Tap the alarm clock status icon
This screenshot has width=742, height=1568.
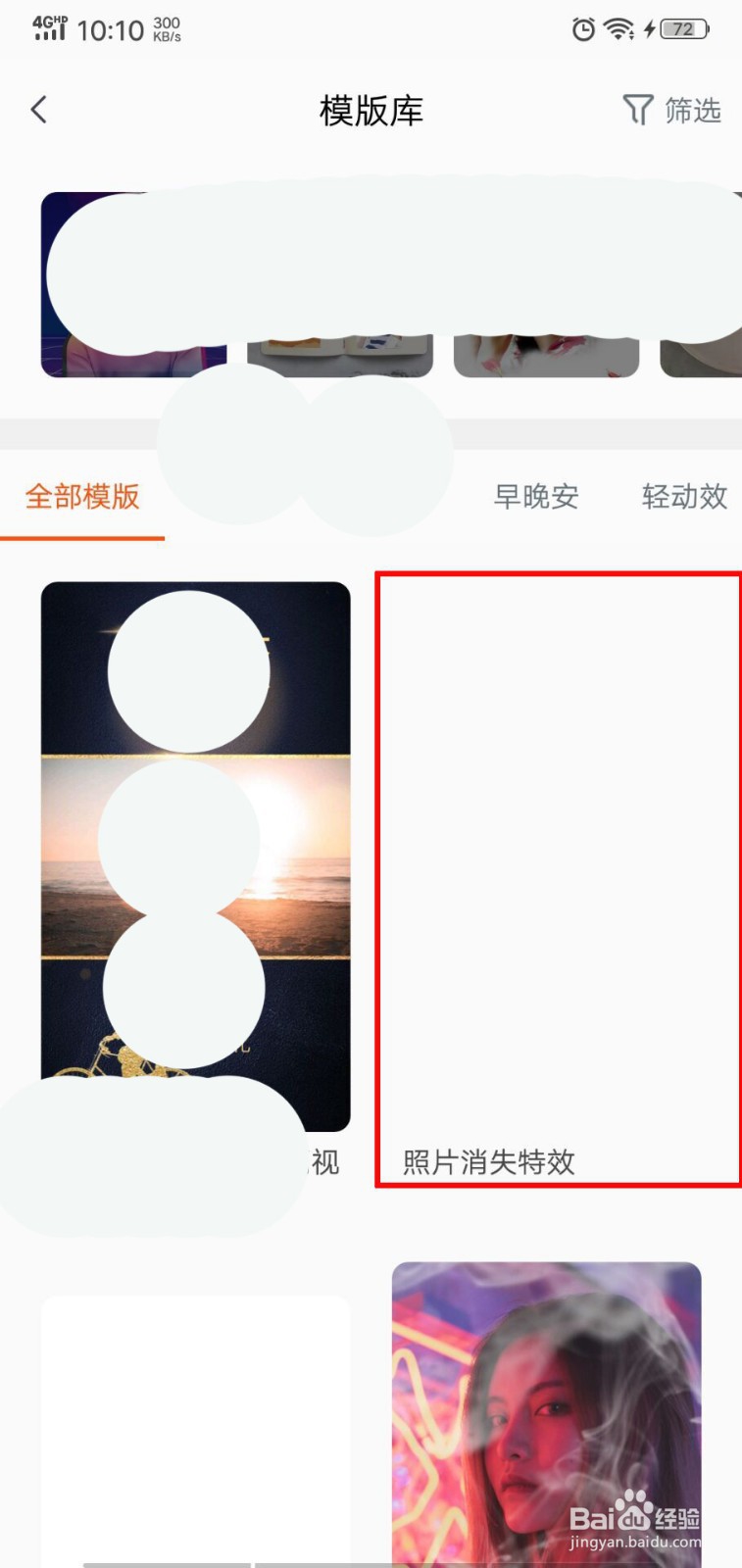tap(583, 29)
